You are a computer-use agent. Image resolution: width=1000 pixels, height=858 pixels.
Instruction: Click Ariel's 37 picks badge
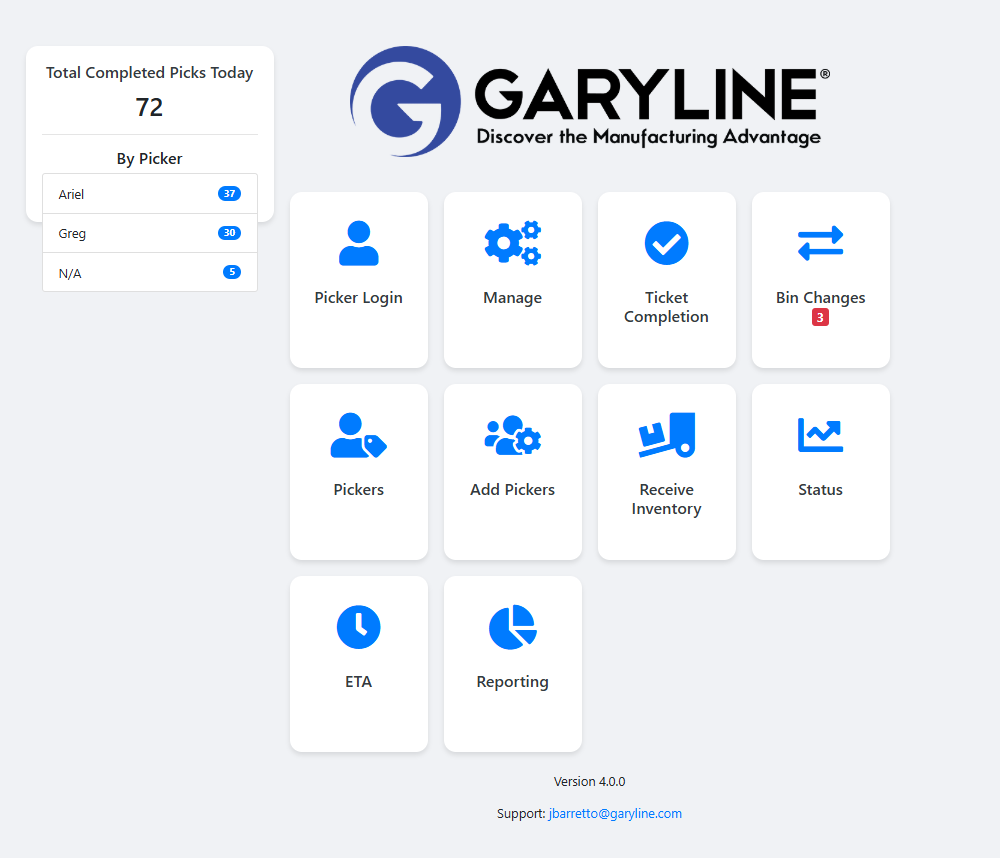[x=230, y=193]
